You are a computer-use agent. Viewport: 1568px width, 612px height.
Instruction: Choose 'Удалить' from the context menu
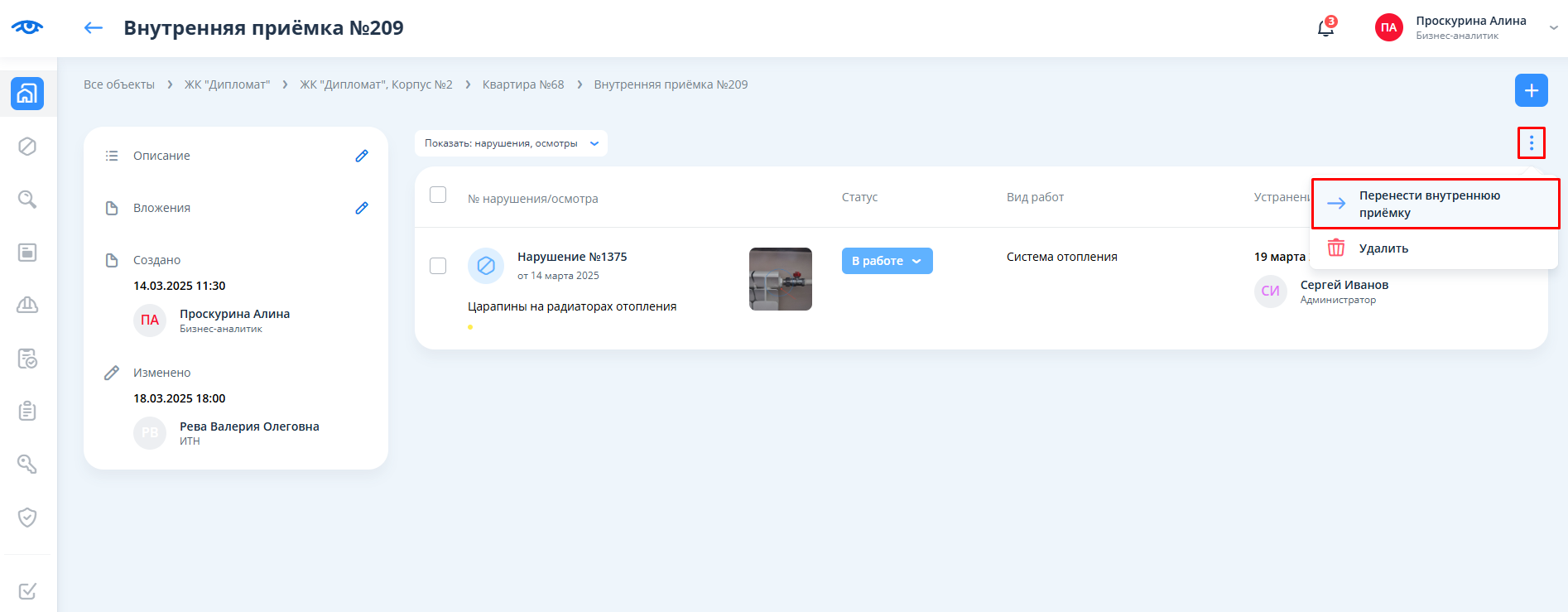(x=1383, y=248)
